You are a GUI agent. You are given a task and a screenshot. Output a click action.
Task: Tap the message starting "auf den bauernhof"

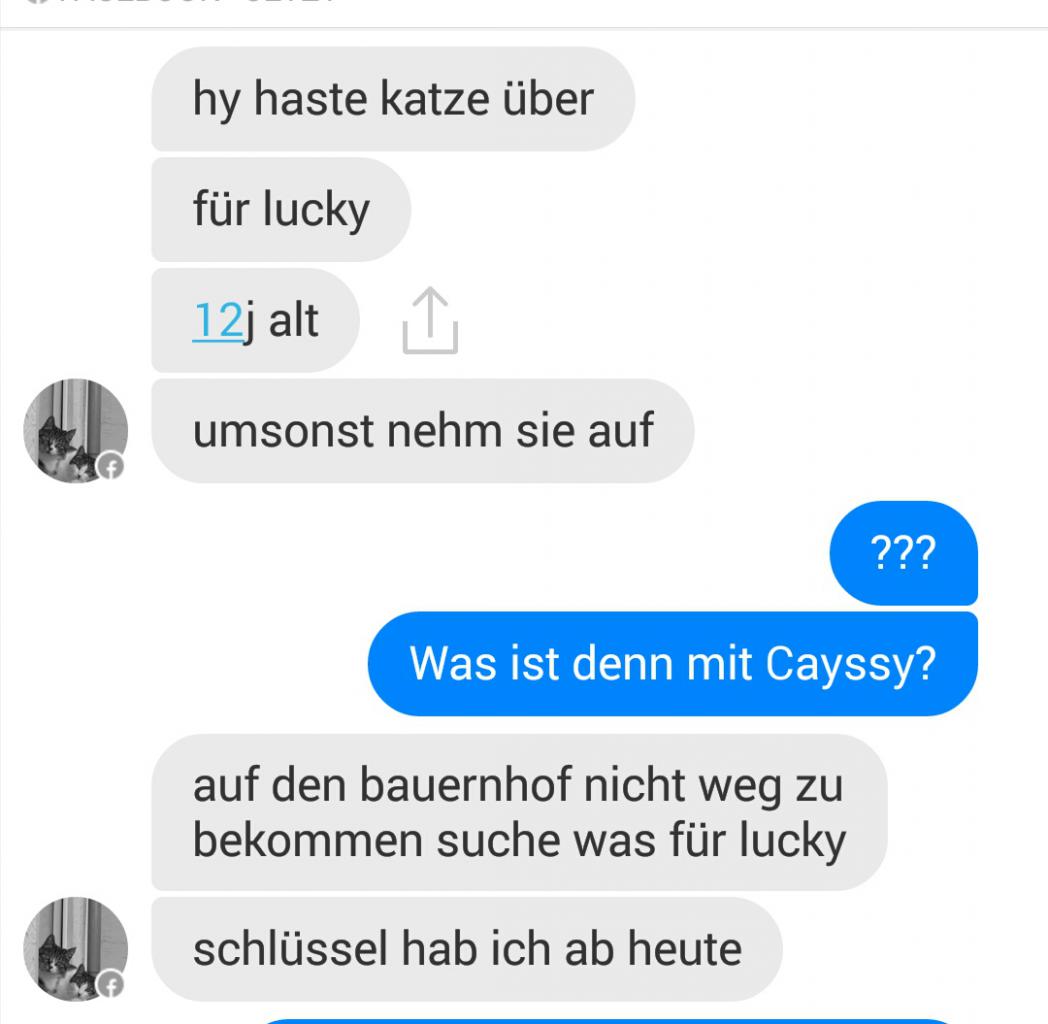(x=519, y=812)
